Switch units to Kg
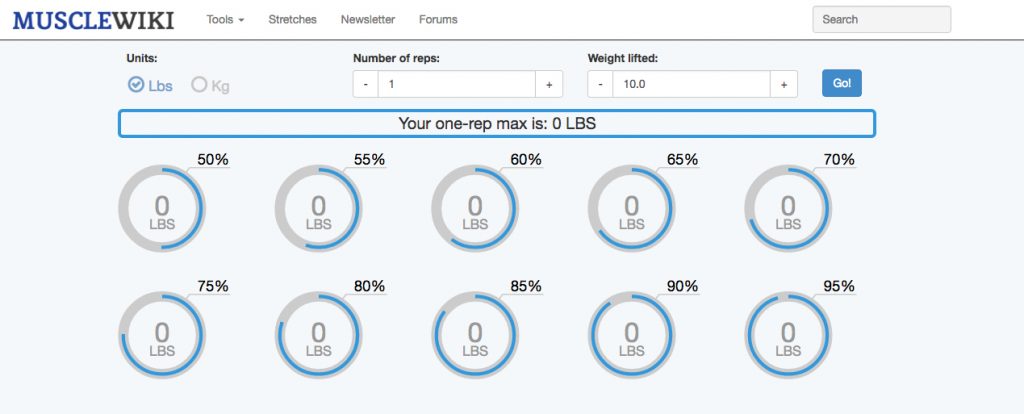The width and height of the screenshot is (1024, 414). pyautogui.click(x=210, y=85)
